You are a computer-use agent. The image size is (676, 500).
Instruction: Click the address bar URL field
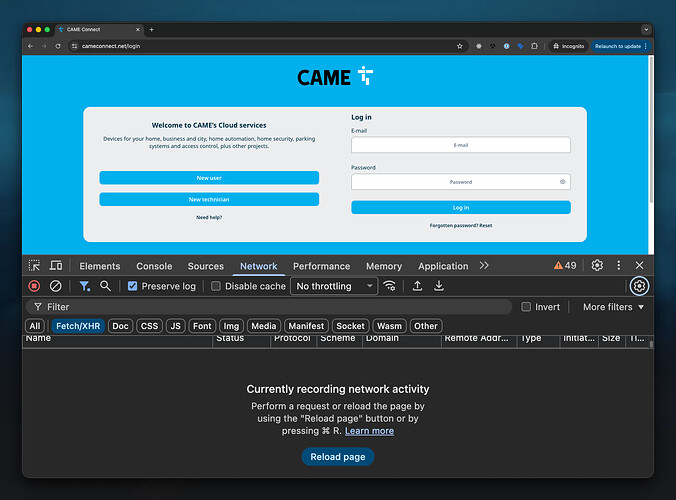pyautogui.click(x=267, y=46)
